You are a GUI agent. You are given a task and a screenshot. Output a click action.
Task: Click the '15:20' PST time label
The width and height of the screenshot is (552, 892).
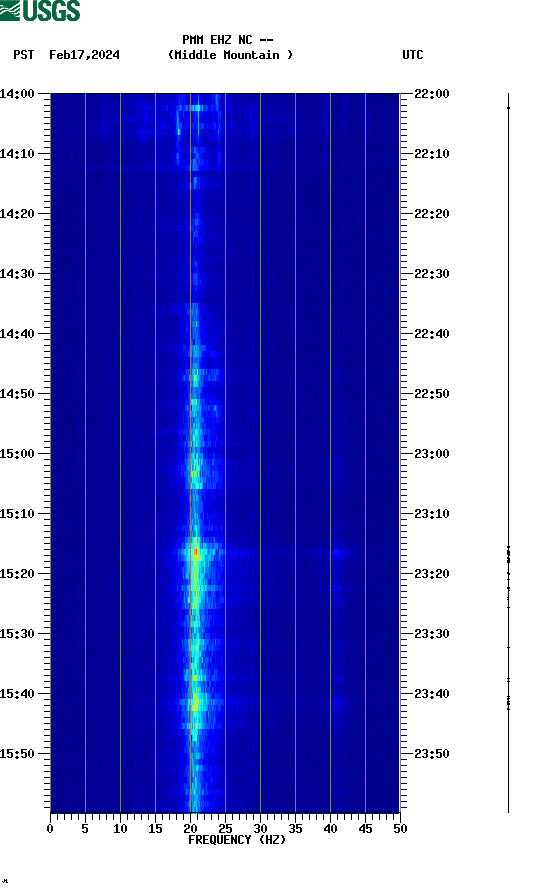(x=17, y=574)
